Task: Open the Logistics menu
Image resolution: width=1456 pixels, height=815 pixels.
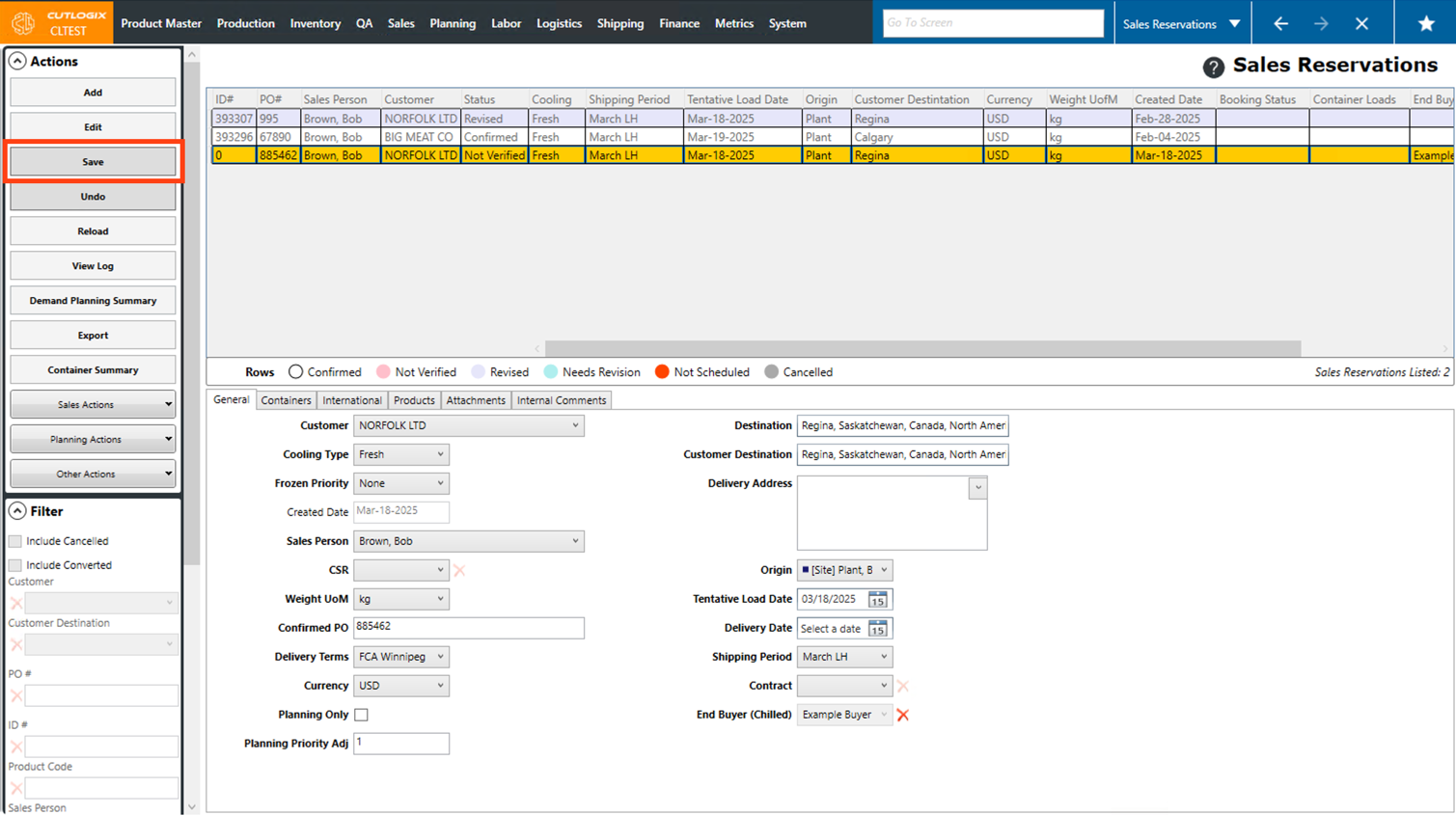Action: pyautogui.click(x=559, y=23)
